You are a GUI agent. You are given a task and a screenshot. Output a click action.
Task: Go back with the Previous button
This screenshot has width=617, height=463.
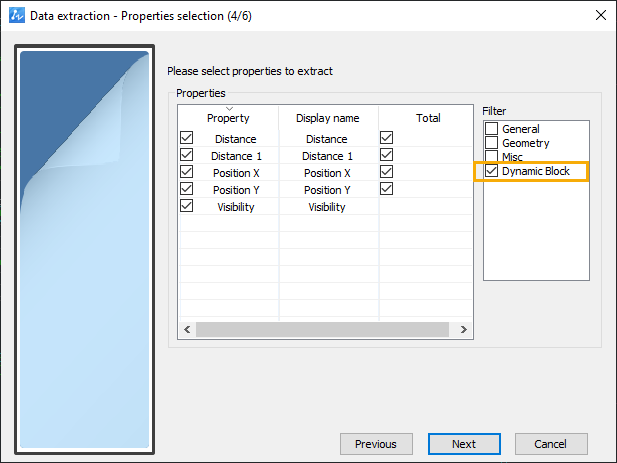coord(376,444)
